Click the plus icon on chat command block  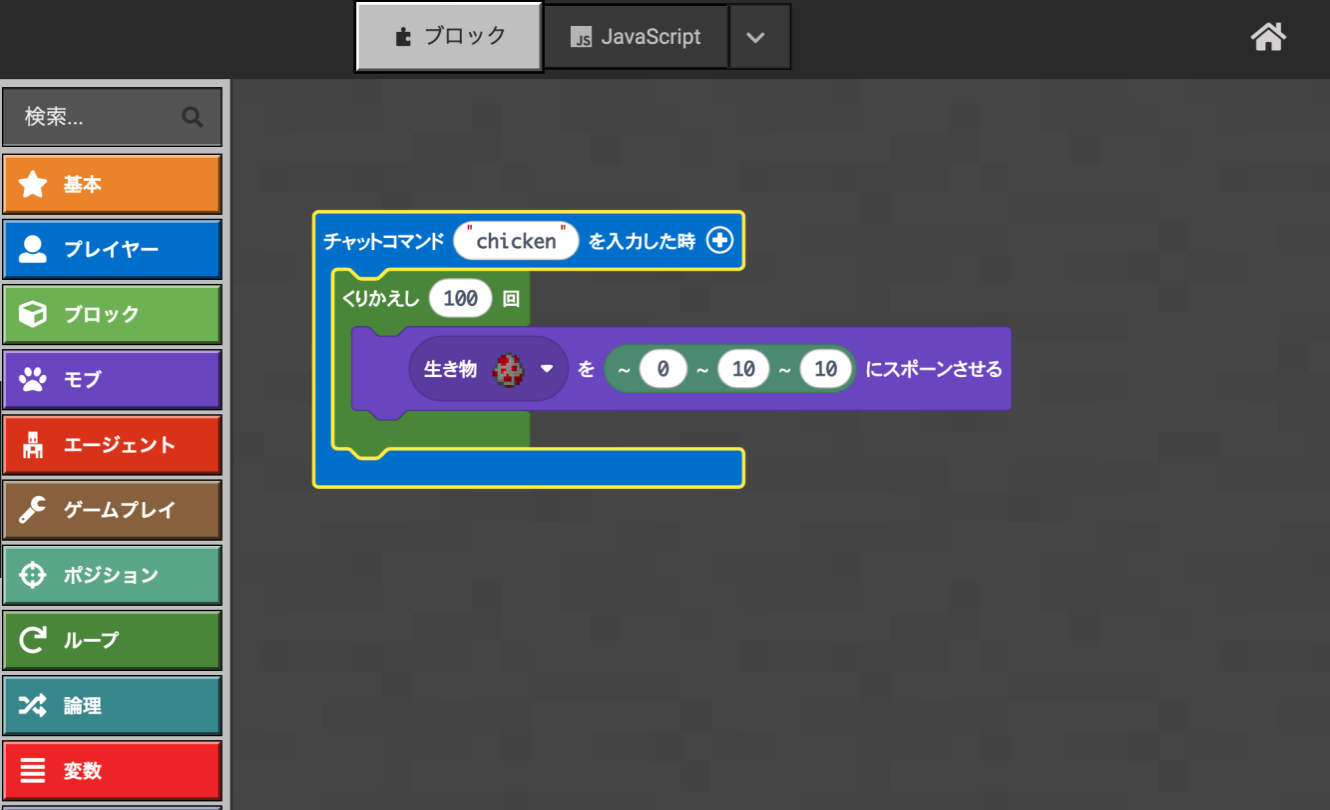[x=720, y=240]
